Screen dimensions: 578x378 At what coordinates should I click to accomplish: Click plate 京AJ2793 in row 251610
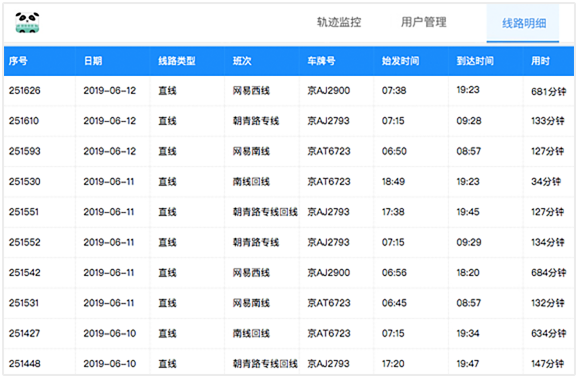pos(328,121)
